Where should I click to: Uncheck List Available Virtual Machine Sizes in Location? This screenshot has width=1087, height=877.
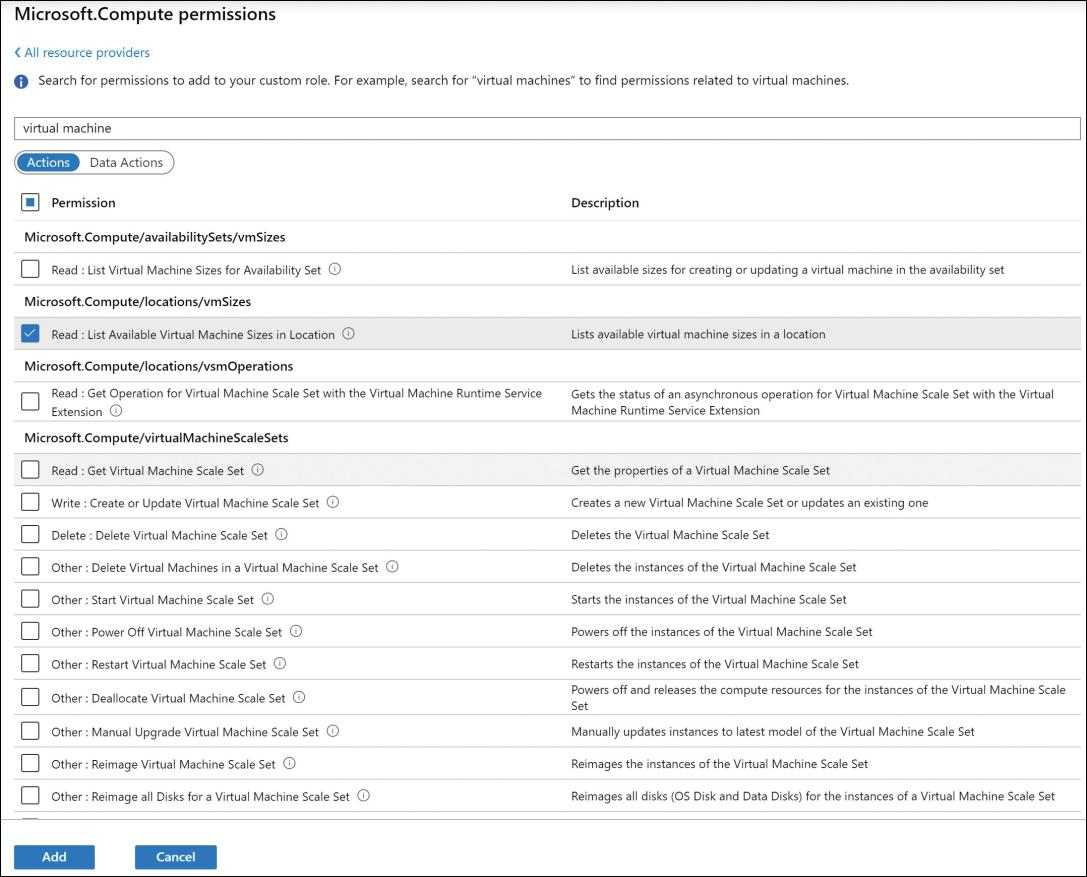click(30, 333)
